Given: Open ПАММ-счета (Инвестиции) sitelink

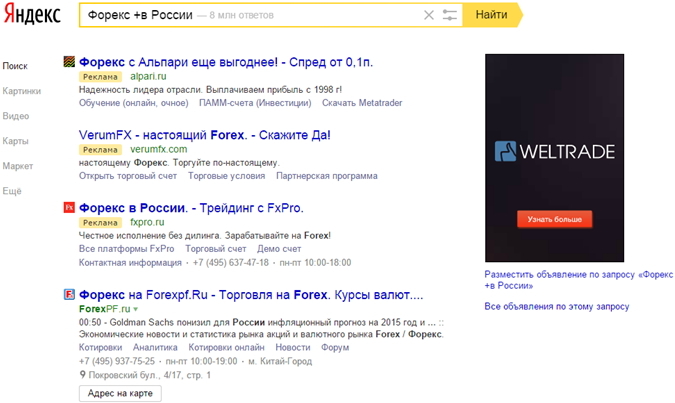Looking at the screenshot, I should 255,103.
